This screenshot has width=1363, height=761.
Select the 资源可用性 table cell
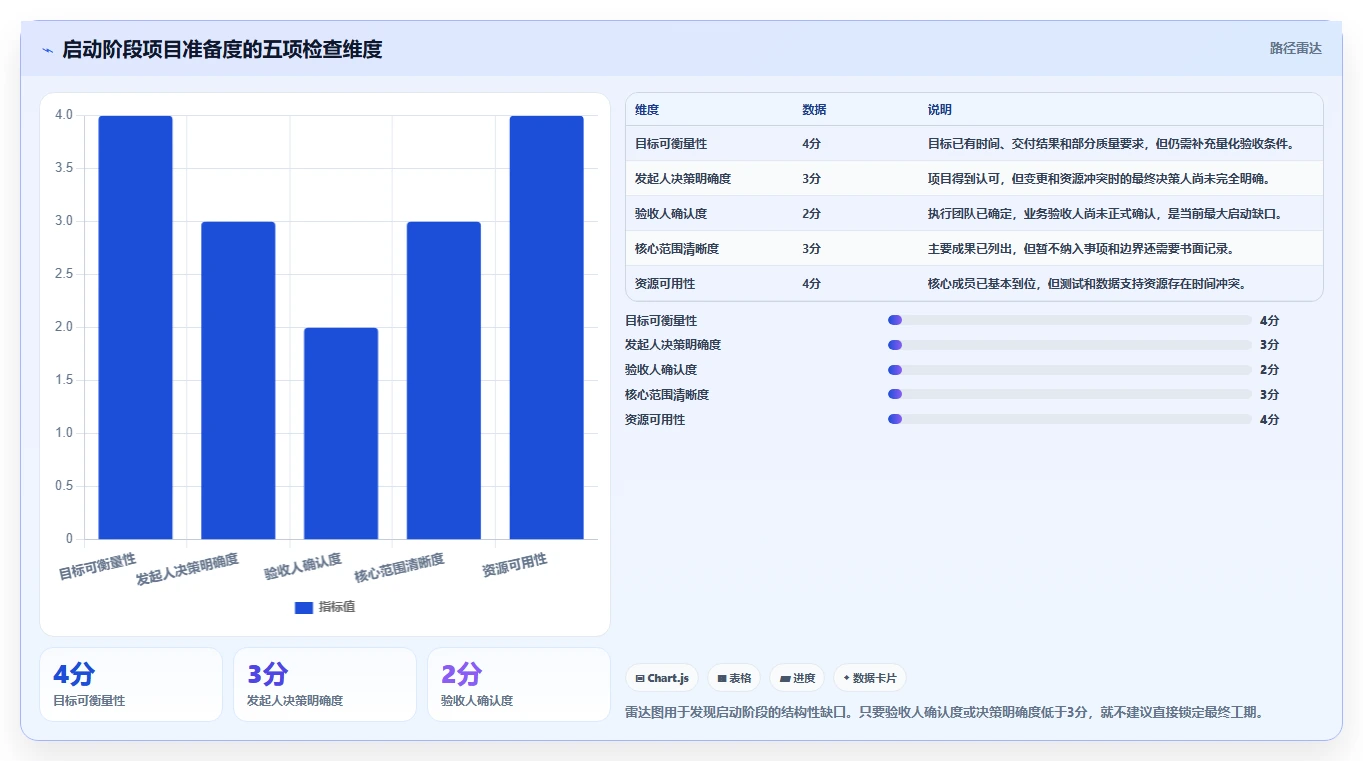click(x=665, y=284)
